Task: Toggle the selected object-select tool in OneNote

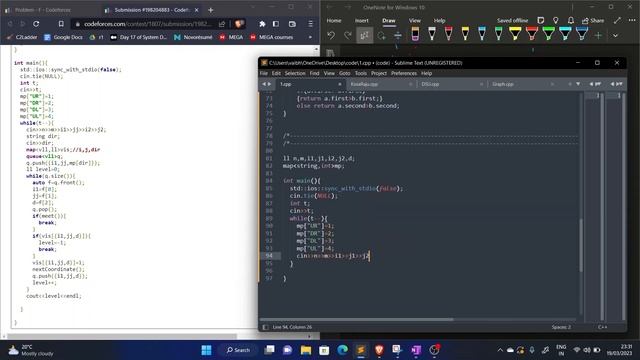Action: (x=364, y=36)
